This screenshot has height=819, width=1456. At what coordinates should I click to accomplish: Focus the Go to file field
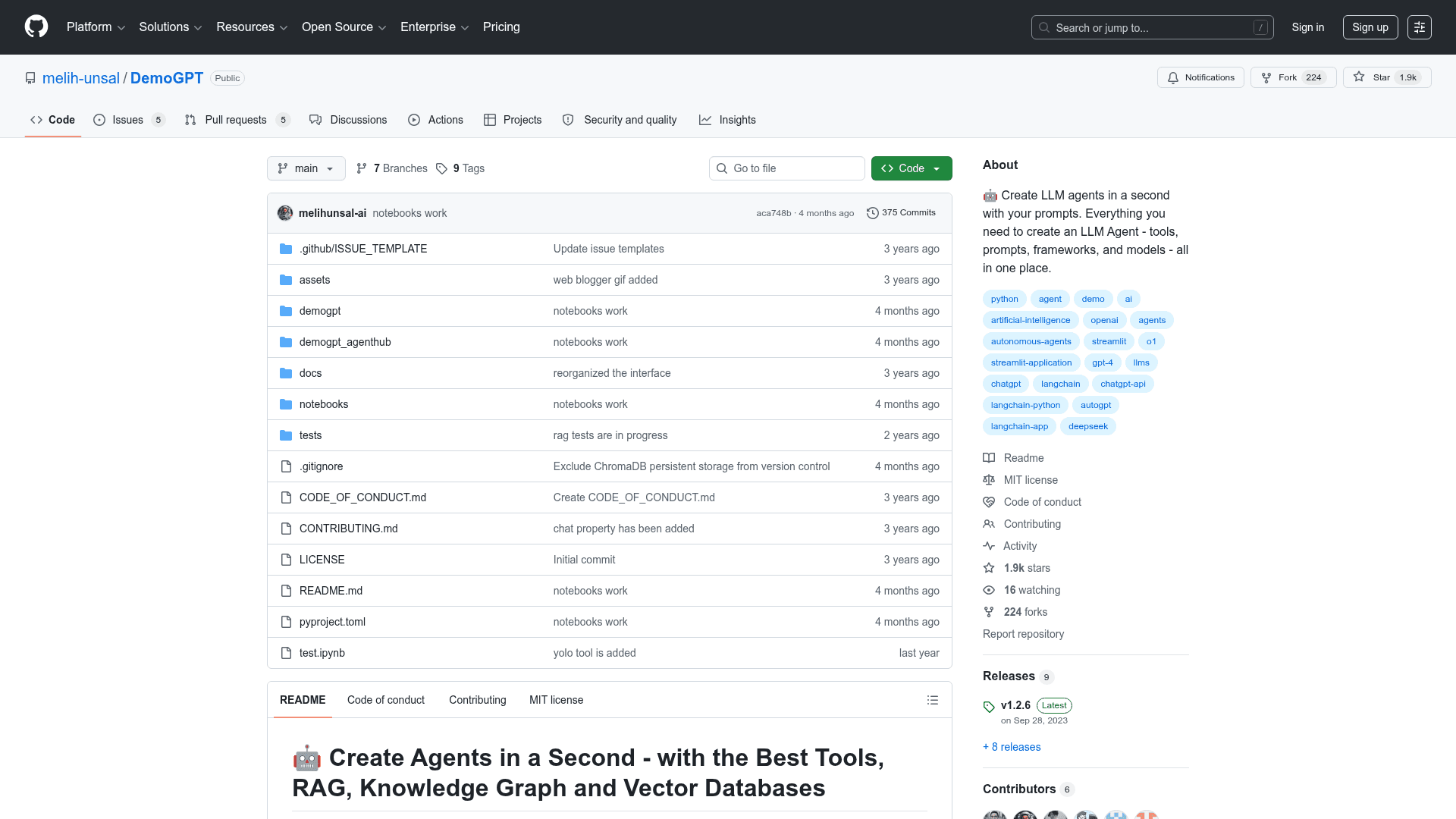pyautogui.click(x=787, y=168)
